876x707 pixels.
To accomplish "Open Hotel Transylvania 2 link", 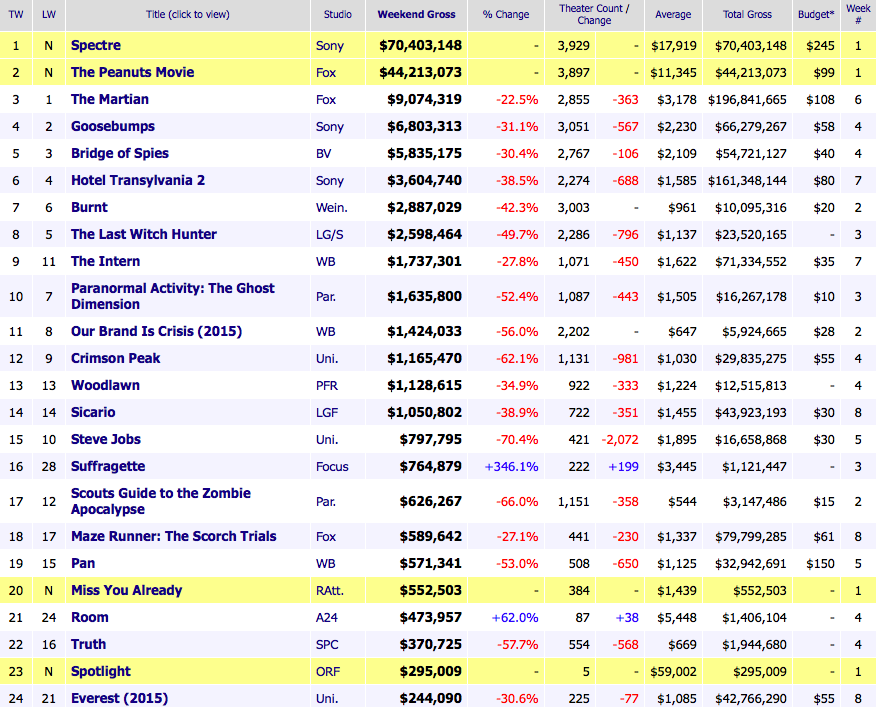I will [138, 181].
